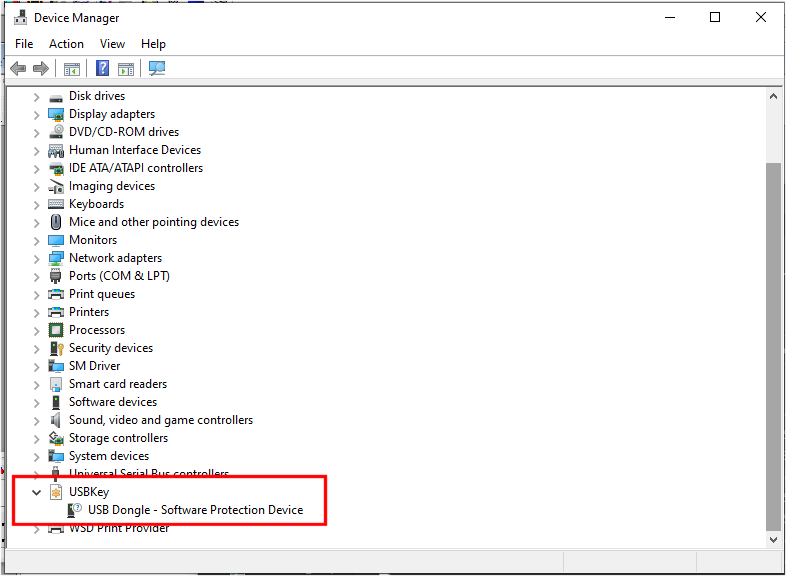Show or hide console tree toolbar icon
Image resolution: width=786 pixels, height=576 pixels.
click(x=72, y=69)
